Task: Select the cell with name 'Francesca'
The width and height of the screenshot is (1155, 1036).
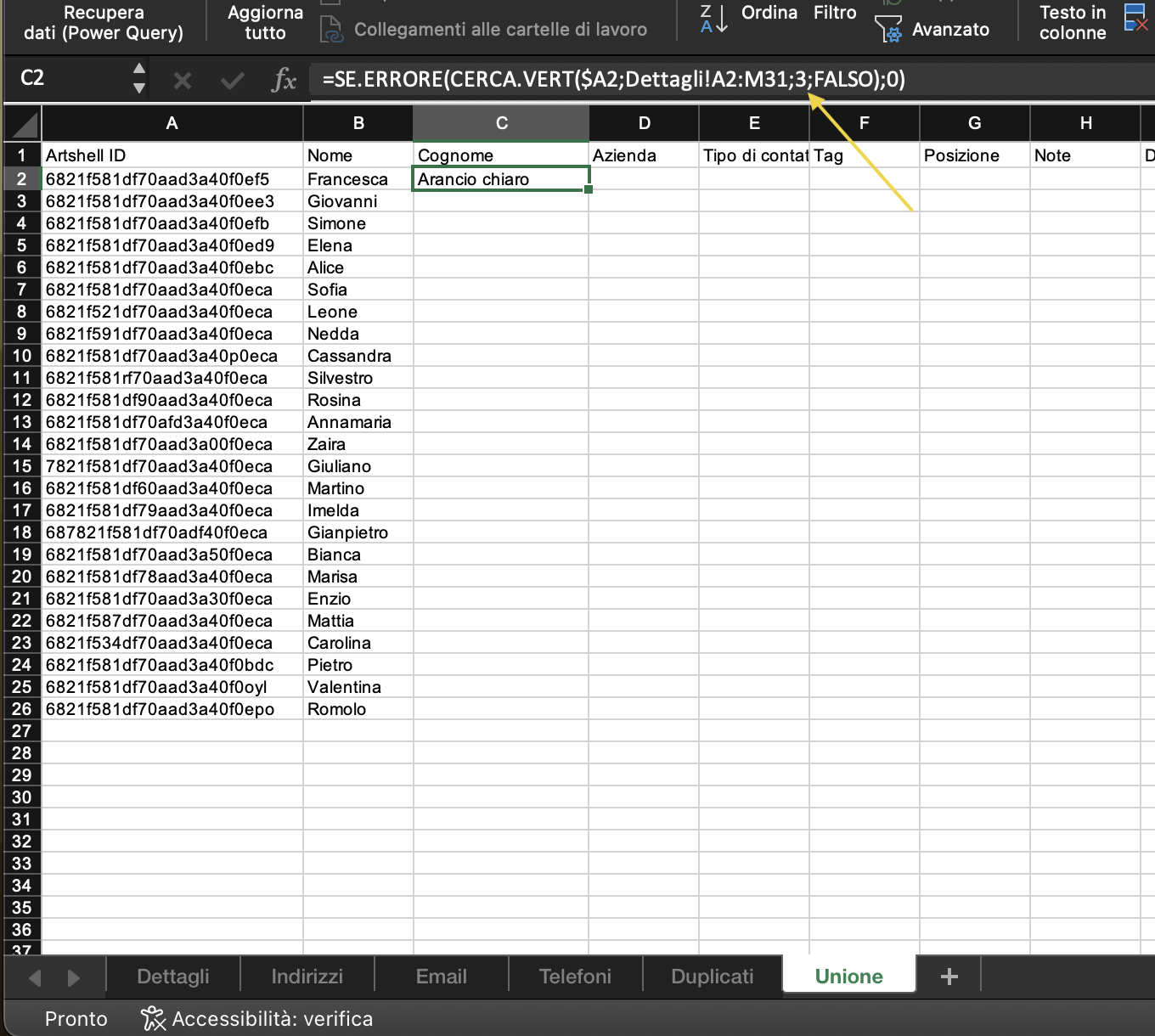Action: tap(358, 179)
